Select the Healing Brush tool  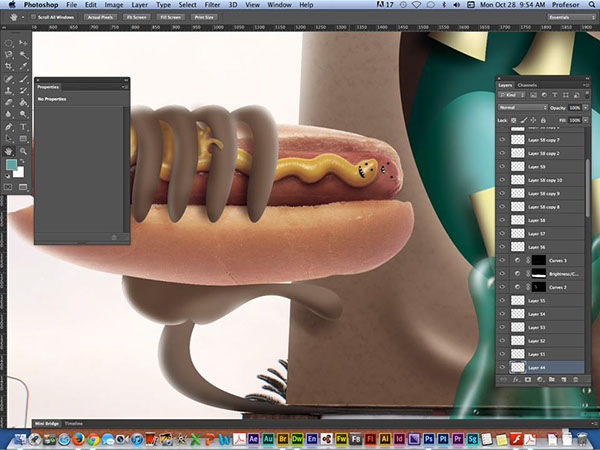pyautogui.click(x=8, y=79)
